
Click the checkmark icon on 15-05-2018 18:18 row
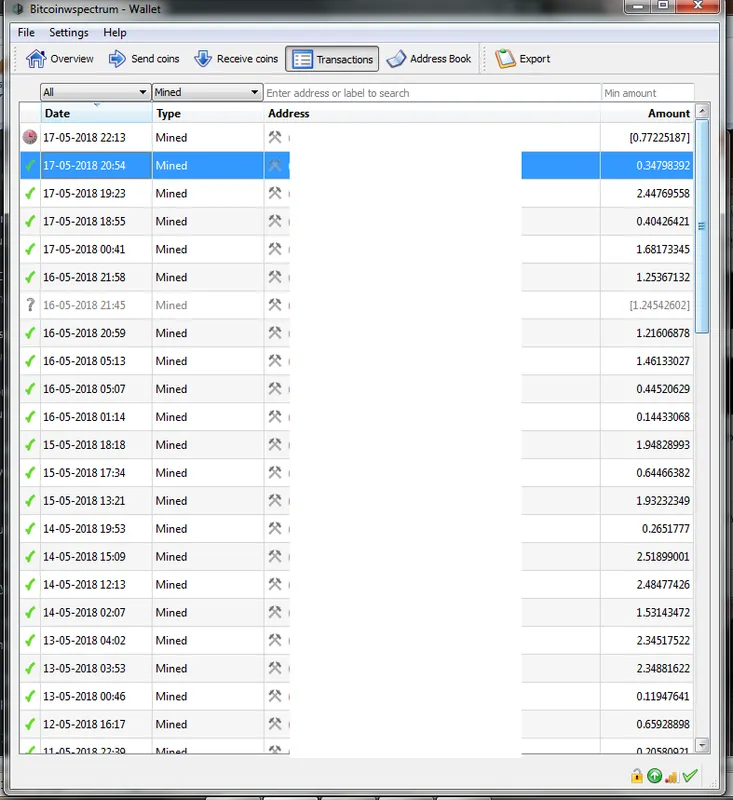coord(30,444)
